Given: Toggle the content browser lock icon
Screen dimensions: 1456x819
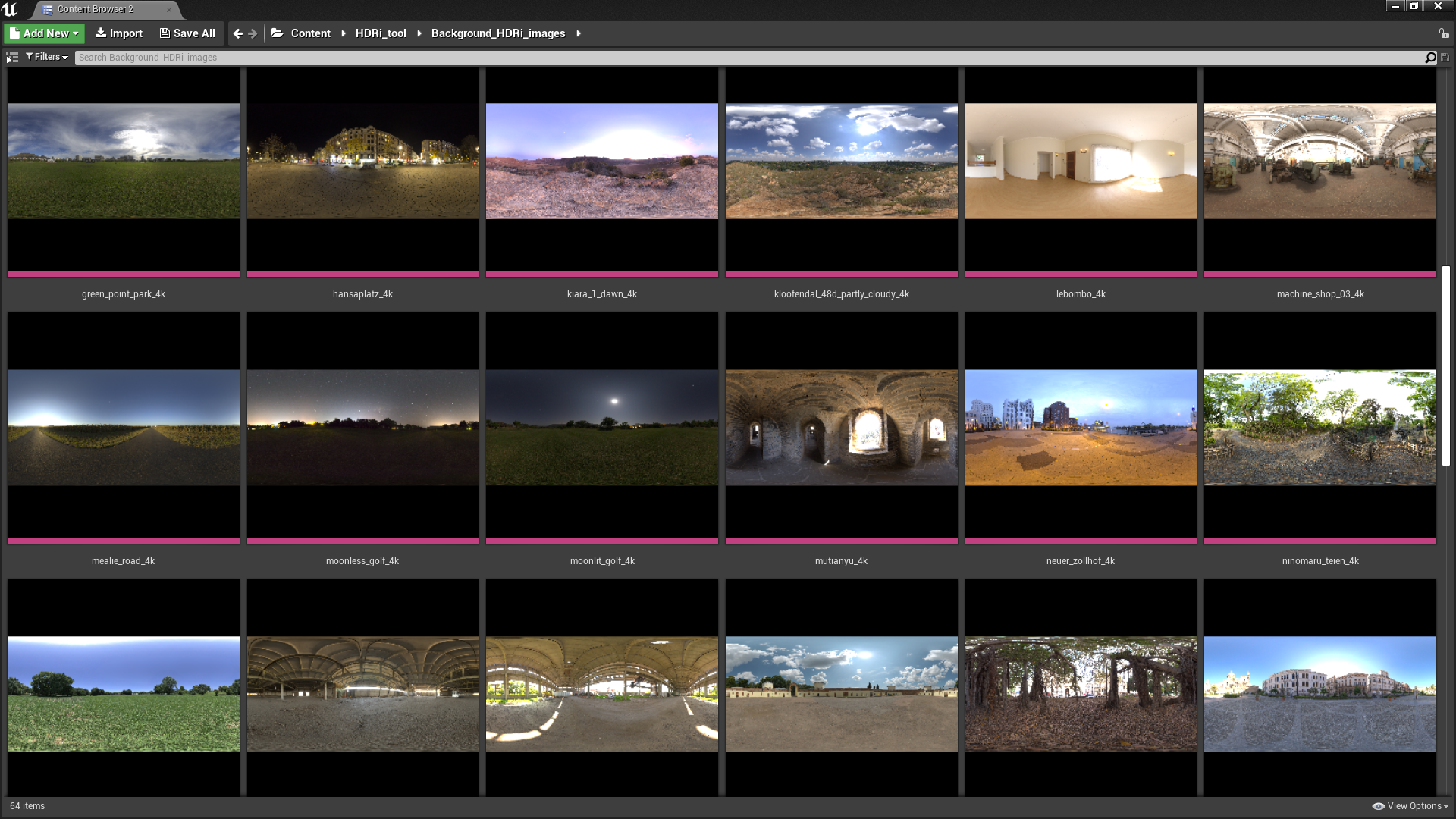Looking at the screenshot, I should pyautogui.click(x=1443, y=33).
